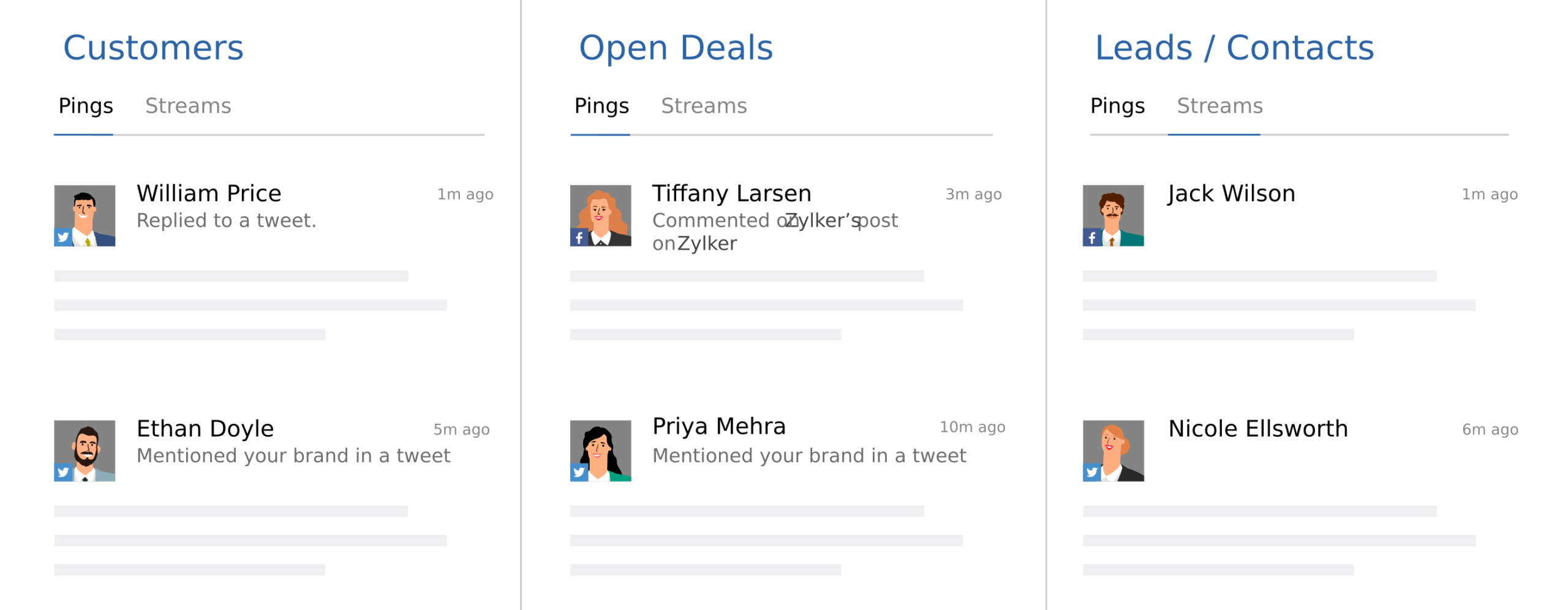The width and height of the screenshot is (1568, 610).
Task: Click the Twitter badge on Priya Mehra's avatar
Action: [579, 472]
